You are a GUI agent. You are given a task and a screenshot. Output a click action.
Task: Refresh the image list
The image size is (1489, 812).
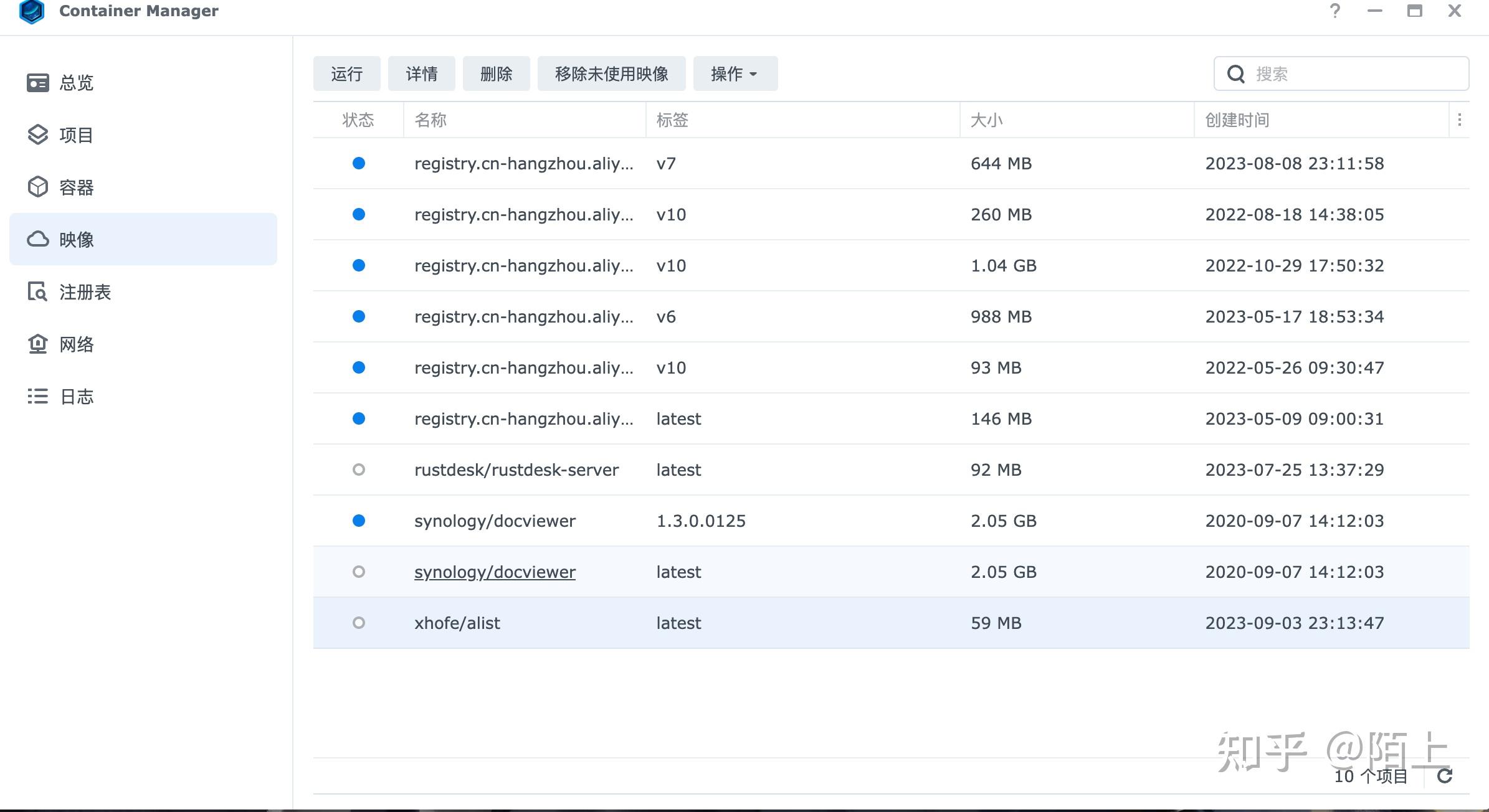click(1445, 776)
